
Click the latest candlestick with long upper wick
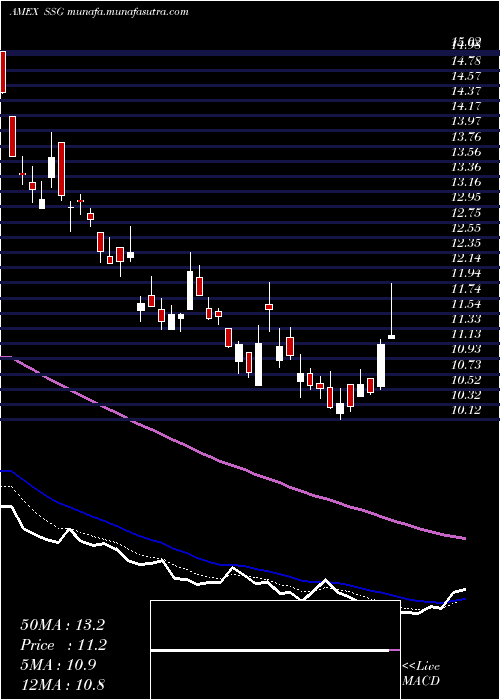coord(392,311)
